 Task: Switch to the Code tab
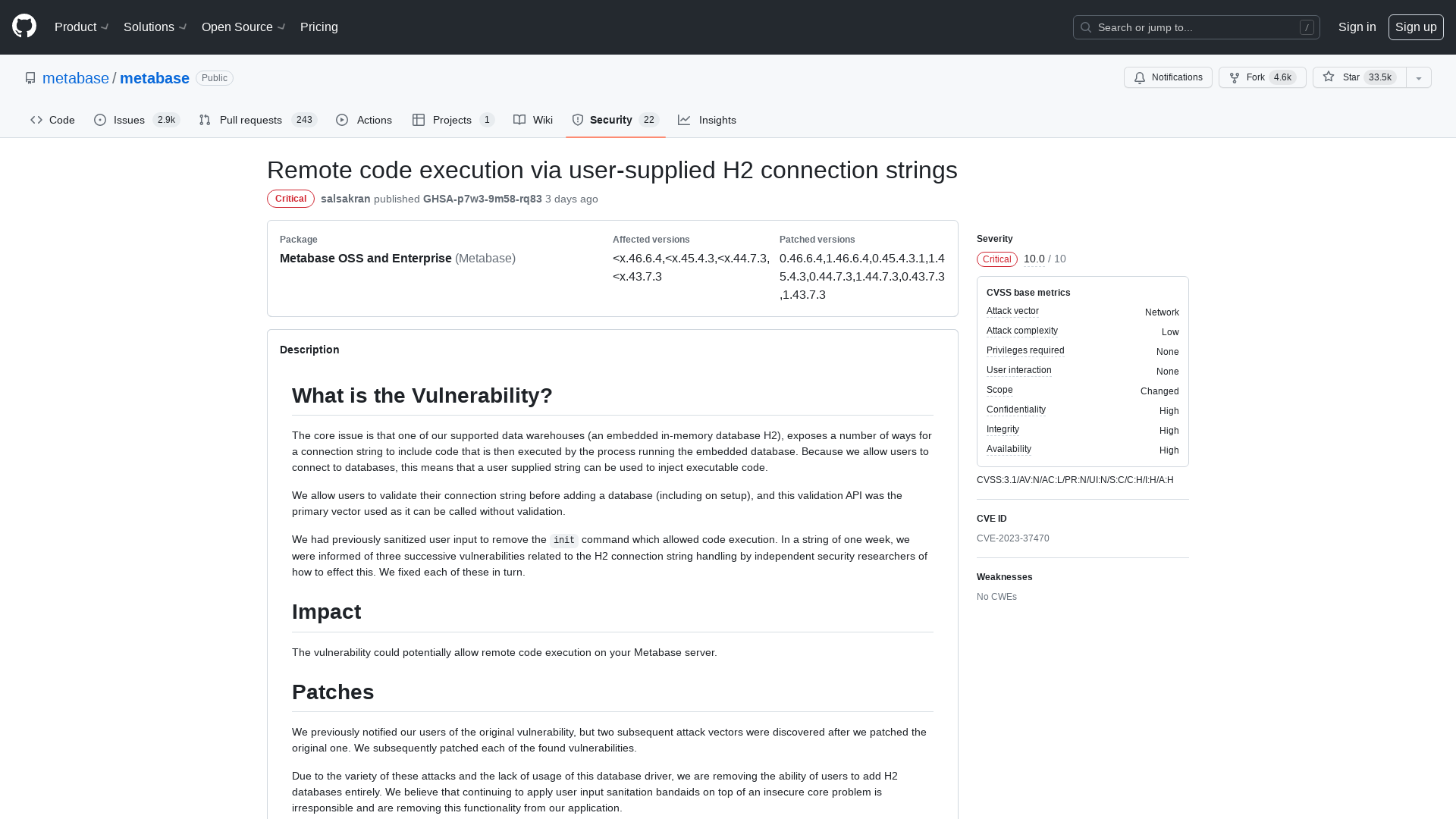click(52, 120)
